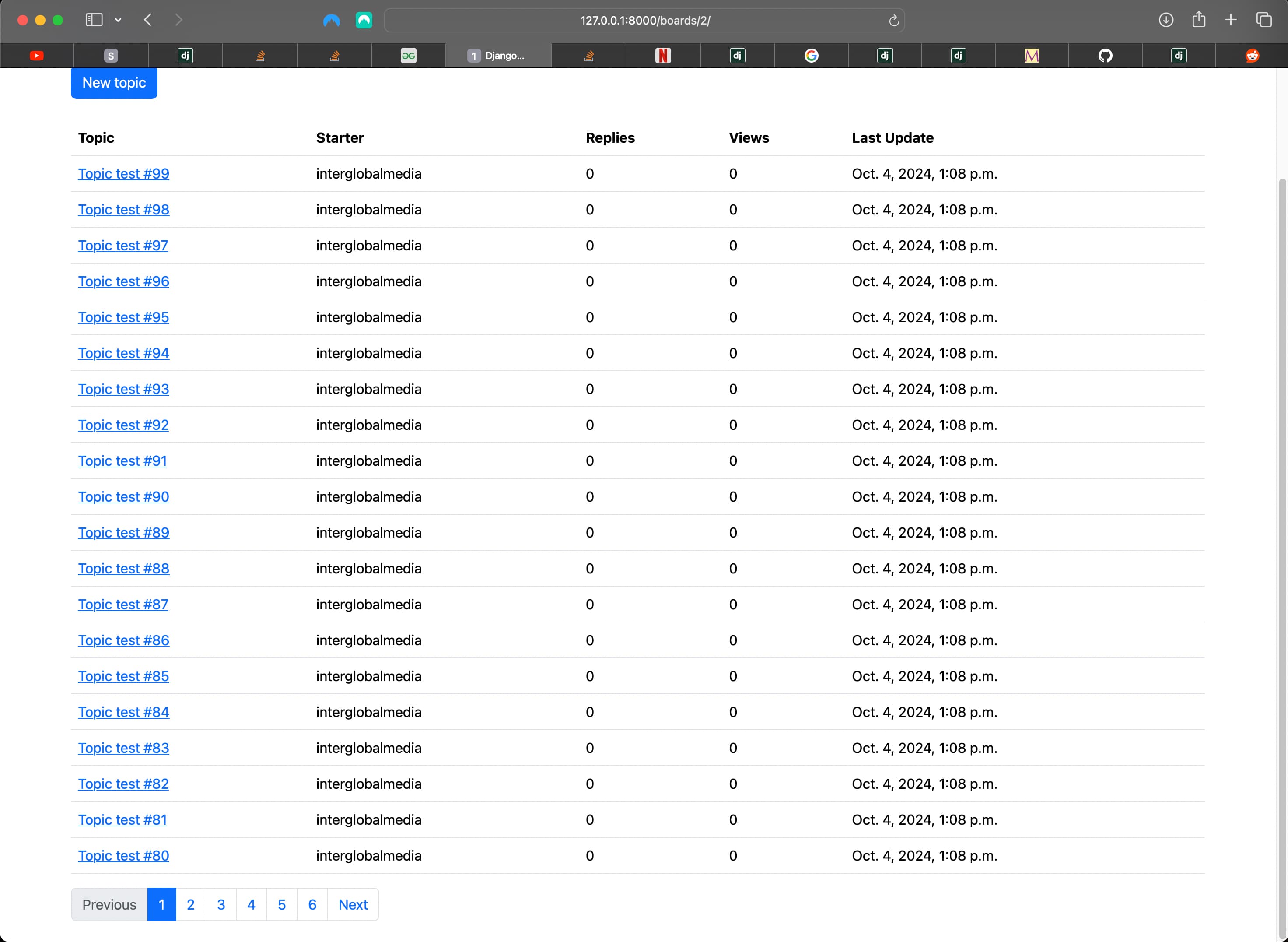The width and height of the screenshot is (1288, 942).
Task: Select pagination page 1
Action: click(x=162, y=905)
